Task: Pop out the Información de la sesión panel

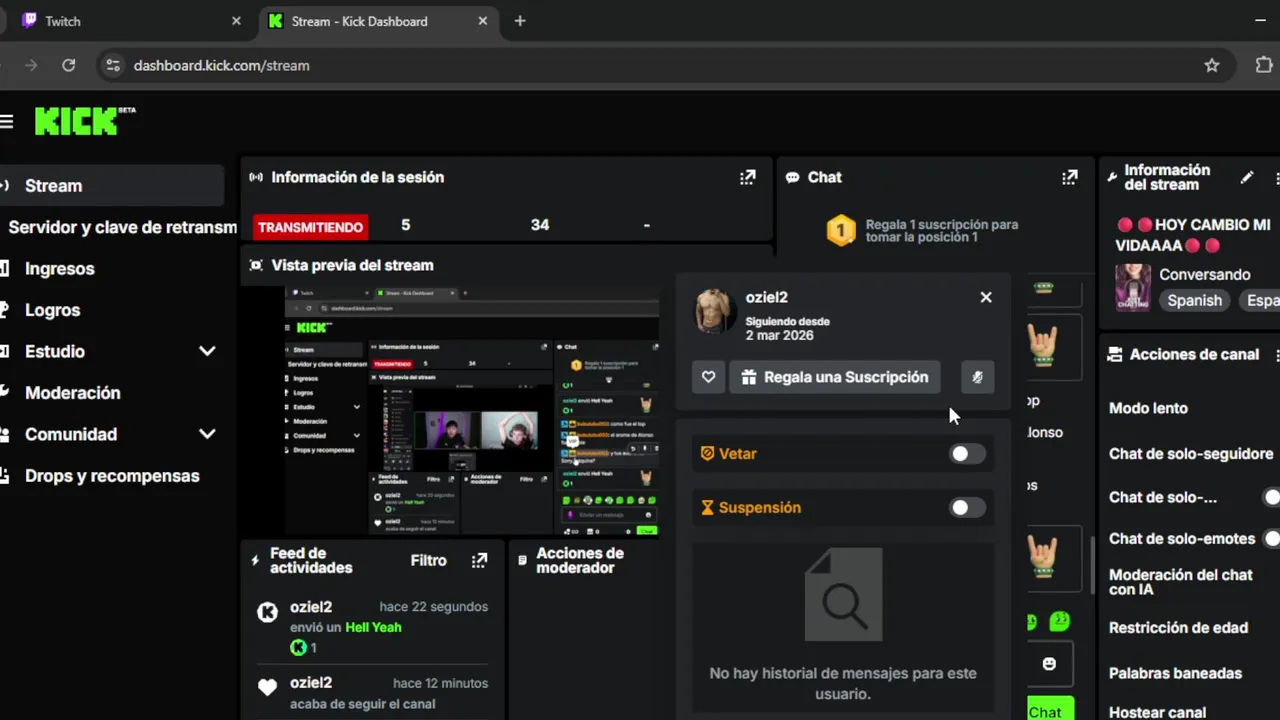Action: click(747, 177)
